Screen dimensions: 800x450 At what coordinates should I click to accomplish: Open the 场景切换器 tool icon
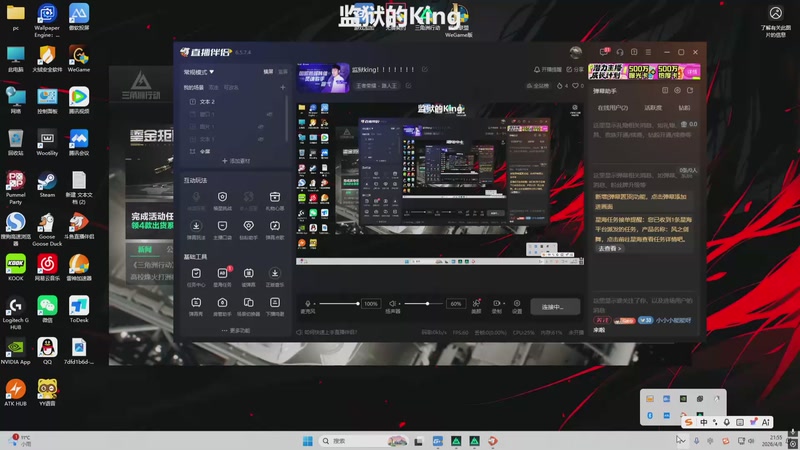pos(248,303)
